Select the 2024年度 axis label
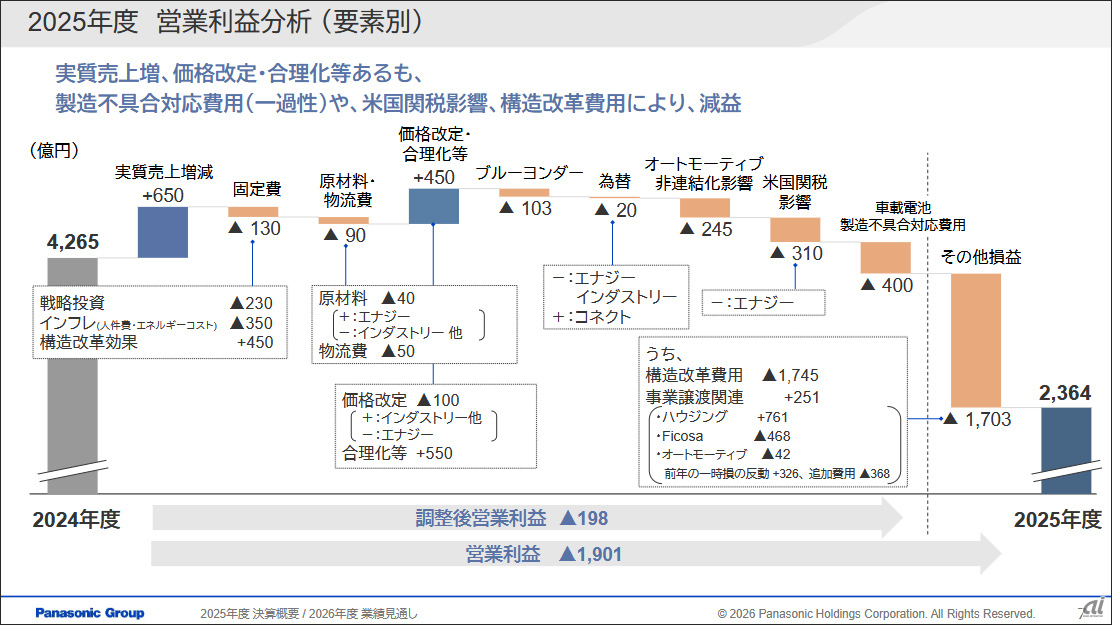The width and height of the screenshot is (1112, 625). (76, 520)
